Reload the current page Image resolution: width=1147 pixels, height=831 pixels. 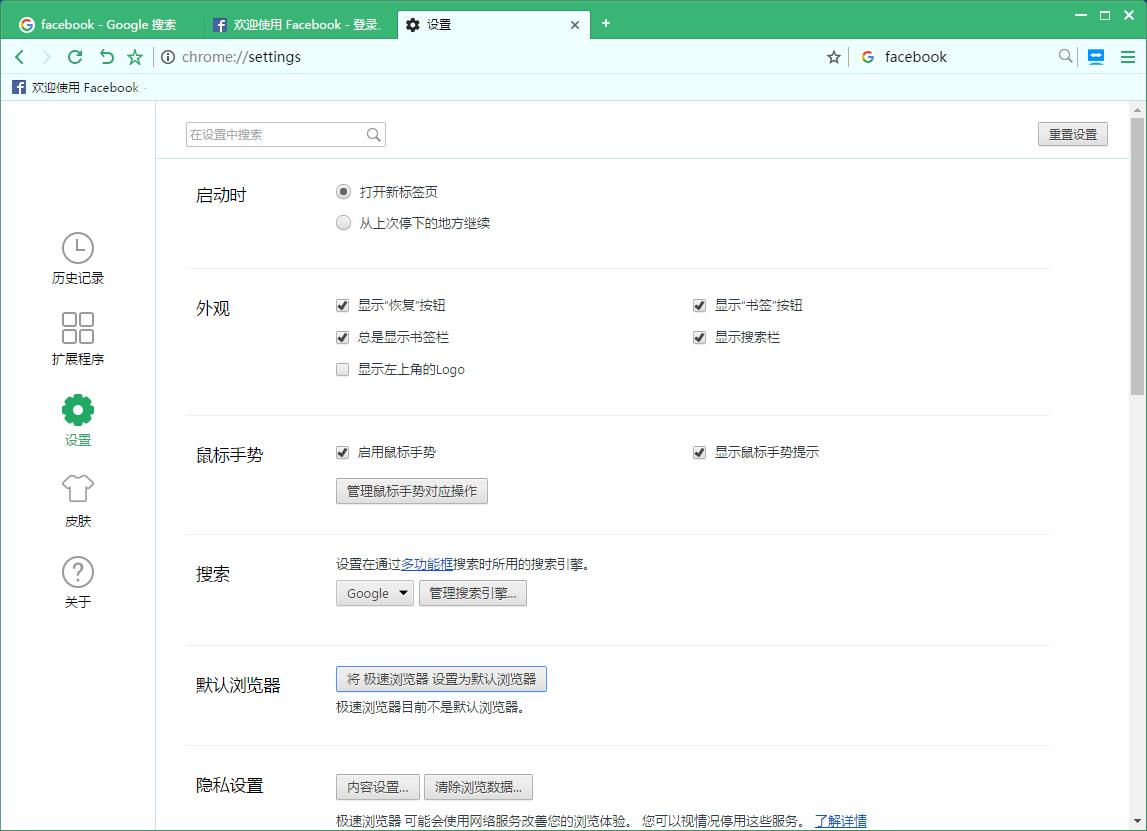point(75,57)
